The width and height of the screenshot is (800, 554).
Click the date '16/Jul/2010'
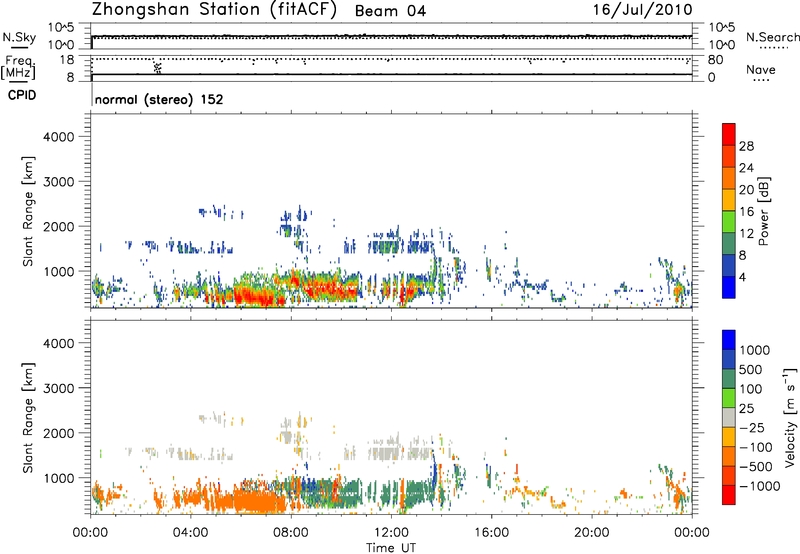[x=642, y=10]
